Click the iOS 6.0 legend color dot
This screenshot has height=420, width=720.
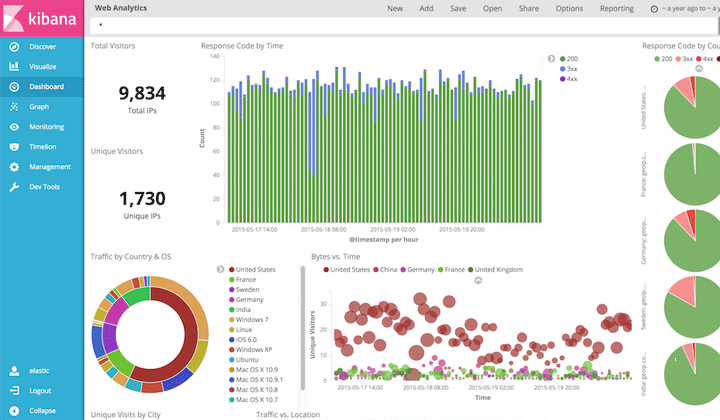pyautogui.click(x=232, y=340)
